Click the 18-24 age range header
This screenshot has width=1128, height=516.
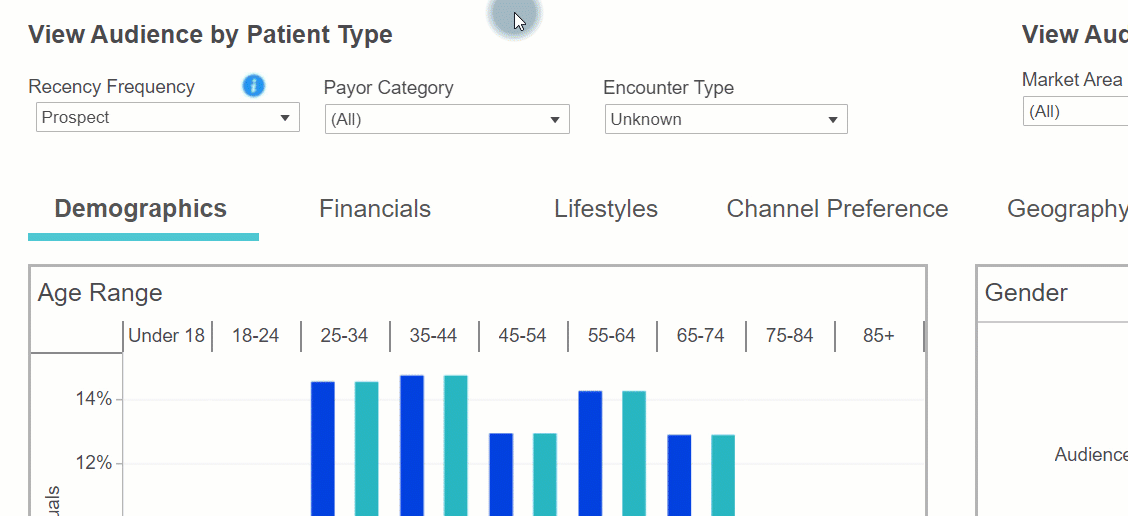coord(256,336)
